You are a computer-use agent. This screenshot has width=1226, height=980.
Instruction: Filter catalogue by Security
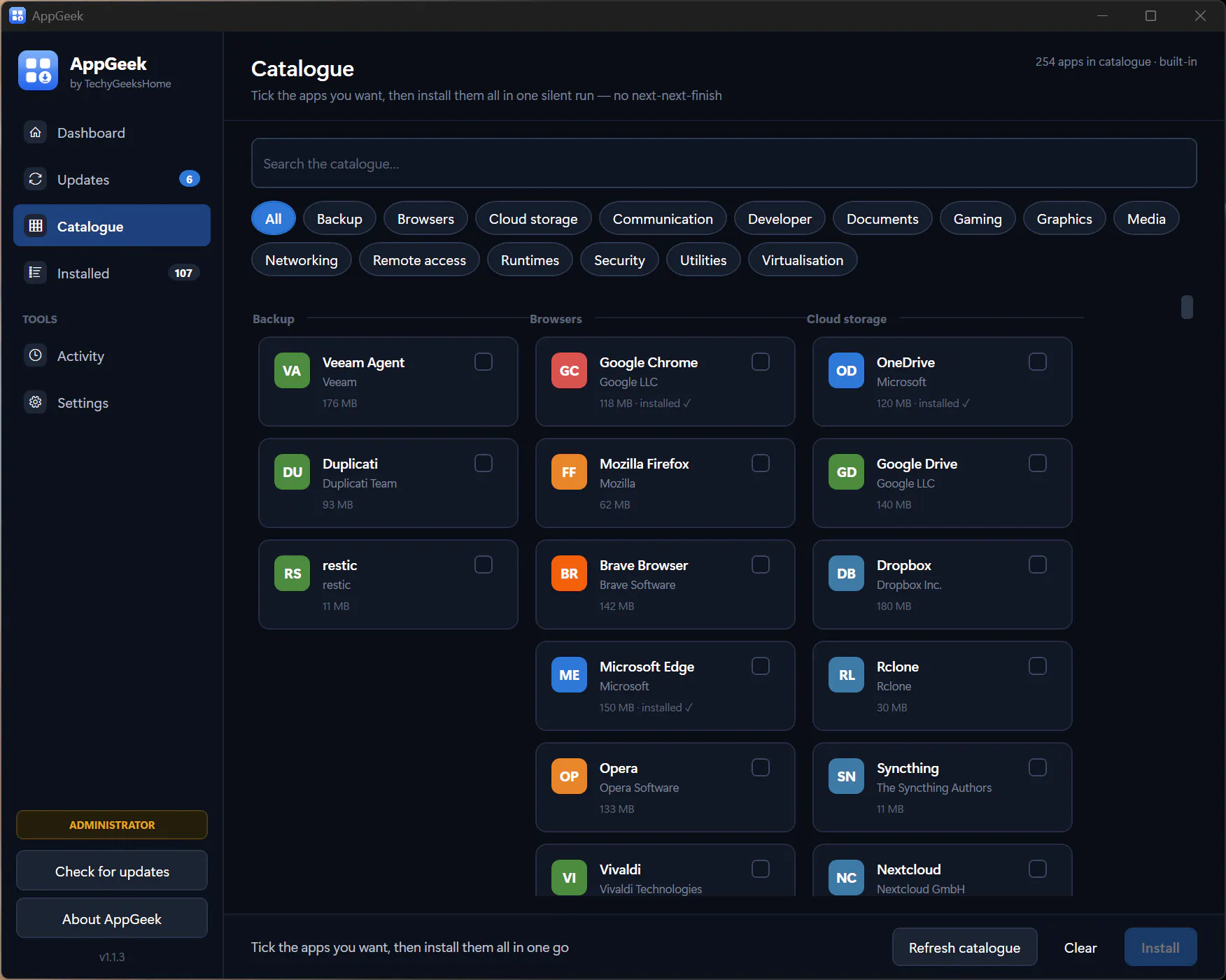(x=619, y=260)
